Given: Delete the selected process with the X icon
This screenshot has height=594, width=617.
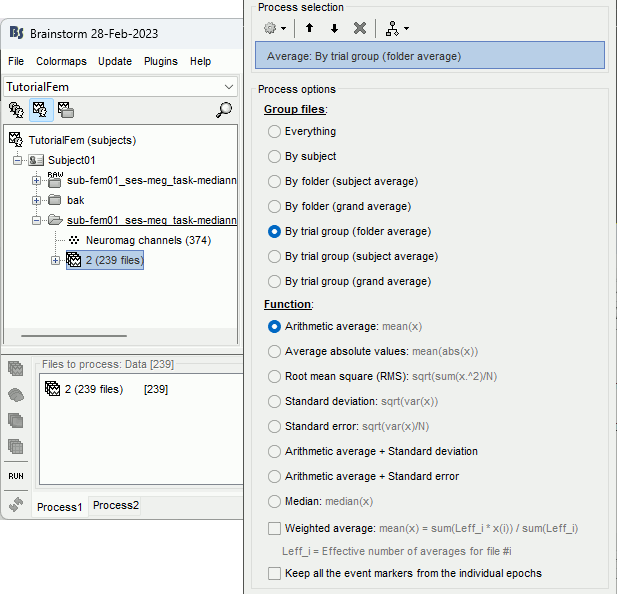Looking at the screenshot, I should (360, 28).
